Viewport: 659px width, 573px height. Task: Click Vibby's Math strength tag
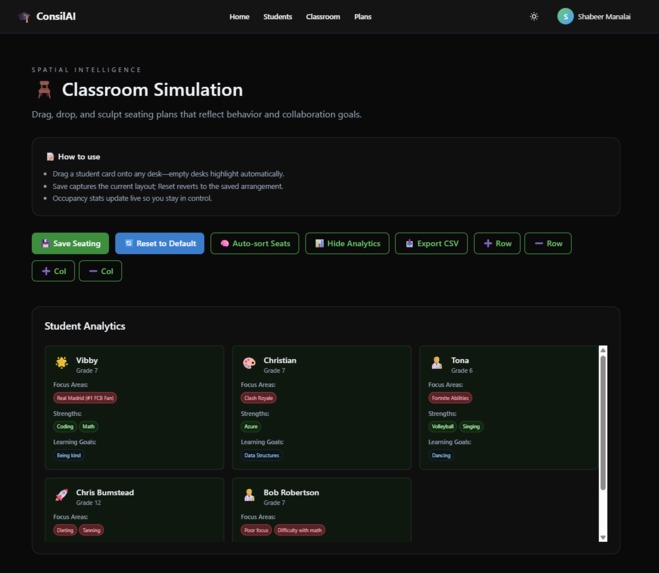pyautogui.click(x=88, y=427)
